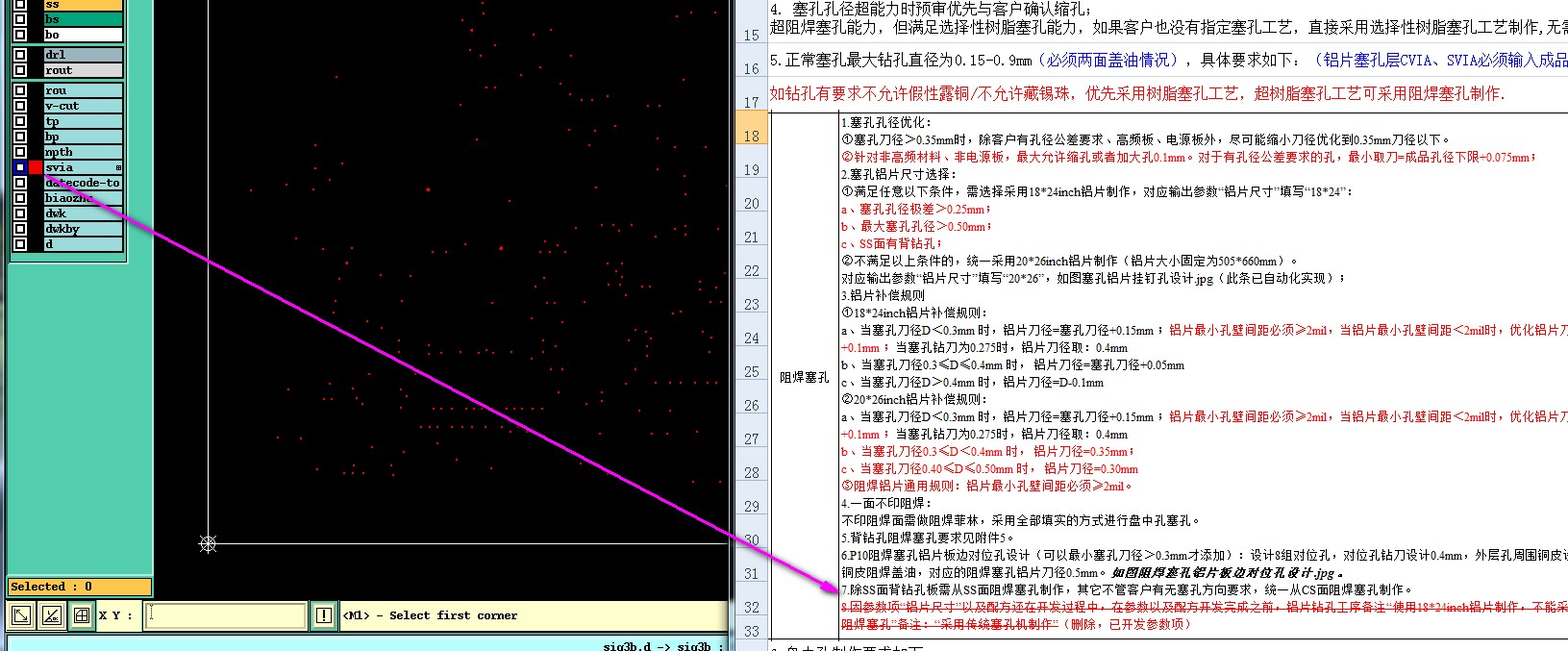1568x651 pixels.
Task: Select spreadsheet row header 19
Action: click(751, 163)
